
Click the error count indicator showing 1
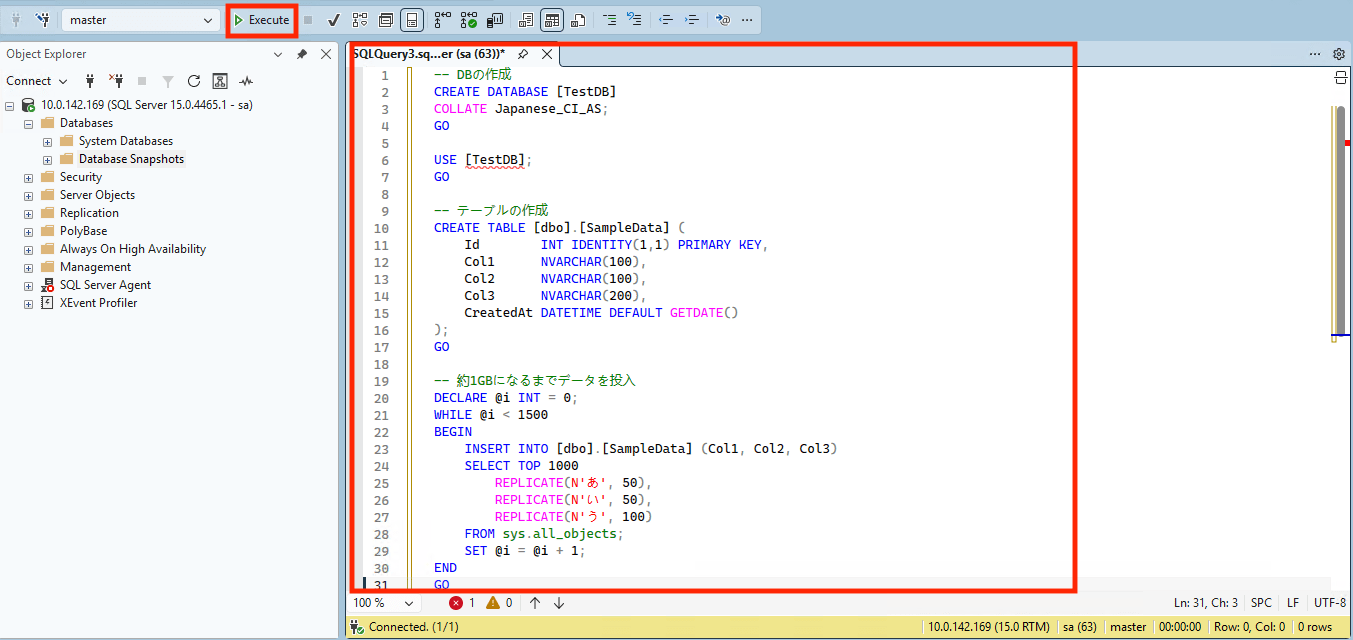462,603
